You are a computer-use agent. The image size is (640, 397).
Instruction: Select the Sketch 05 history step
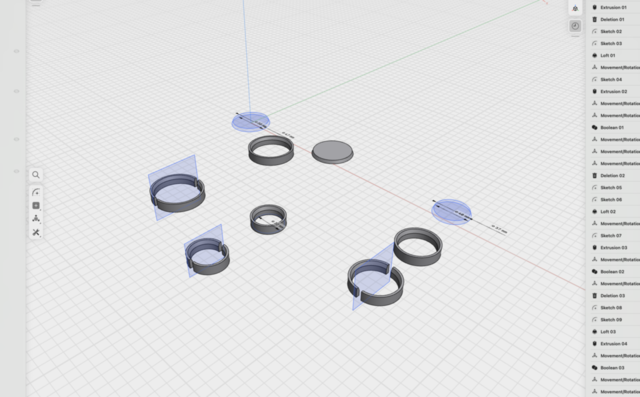click(613, 188)
